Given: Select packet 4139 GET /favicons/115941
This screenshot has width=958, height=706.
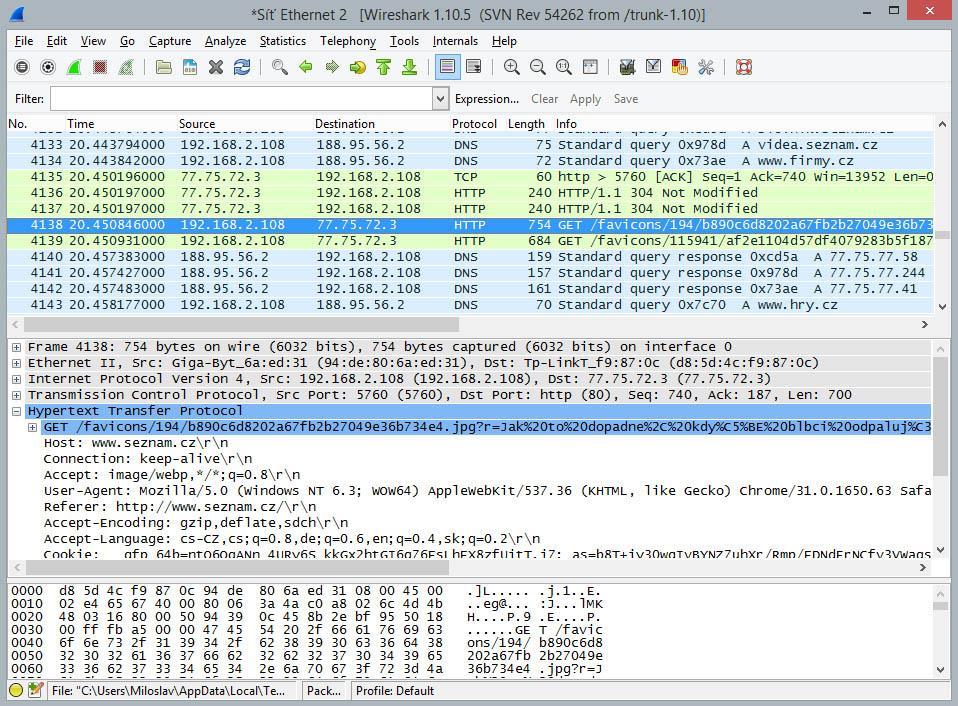Looking at the screenshot, I should coord(470,241).
